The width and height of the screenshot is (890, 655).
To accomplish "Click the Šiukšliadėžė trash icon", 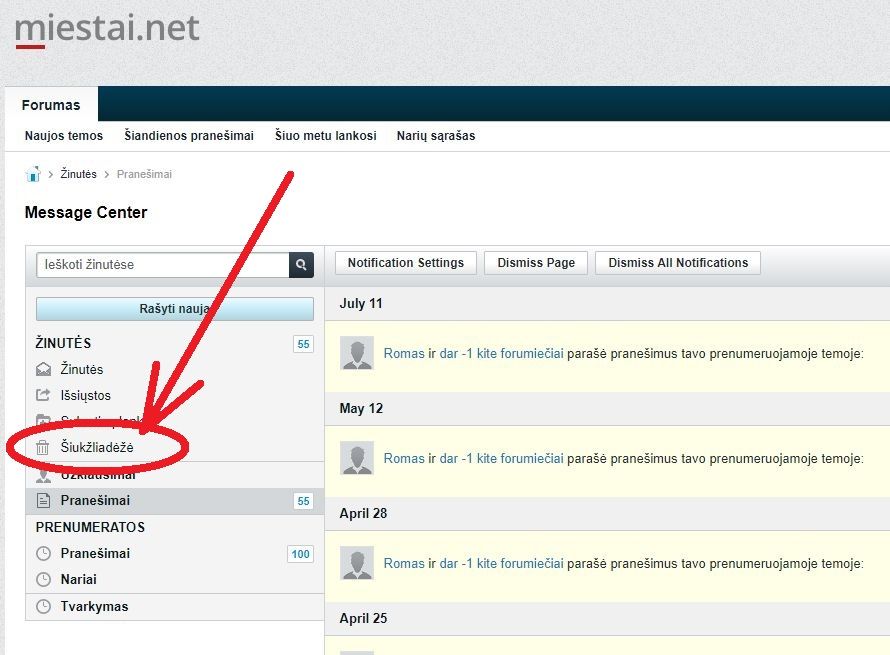I will (43, 449).
